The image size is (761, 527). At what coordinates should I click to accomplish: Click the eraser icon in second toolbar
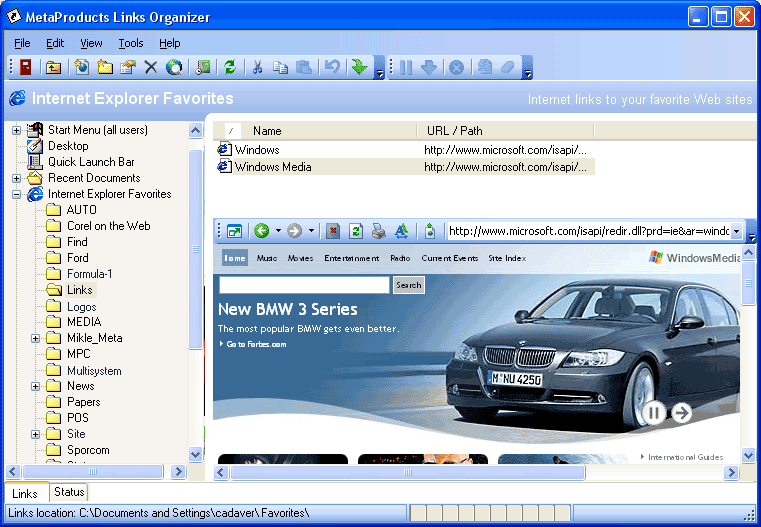coord(507,67)
